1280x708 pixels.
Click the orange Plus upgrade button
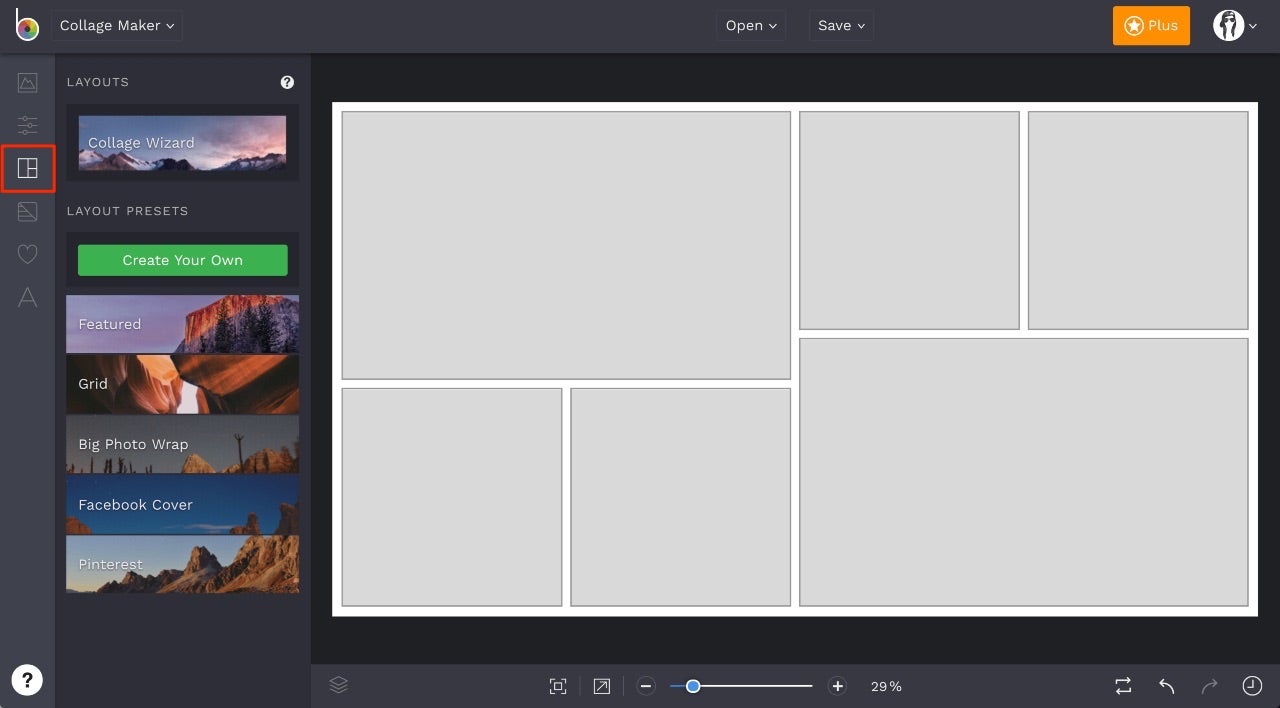(1151, 25)
